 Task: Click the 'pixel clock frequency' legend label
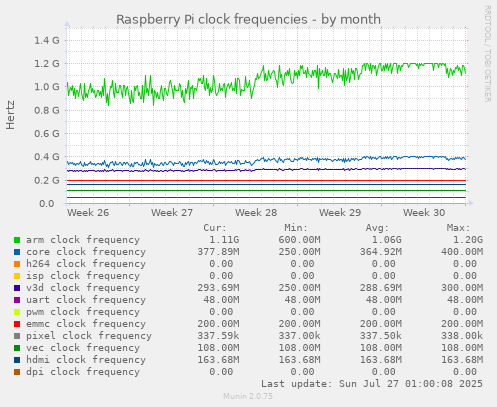coord(89,336)
